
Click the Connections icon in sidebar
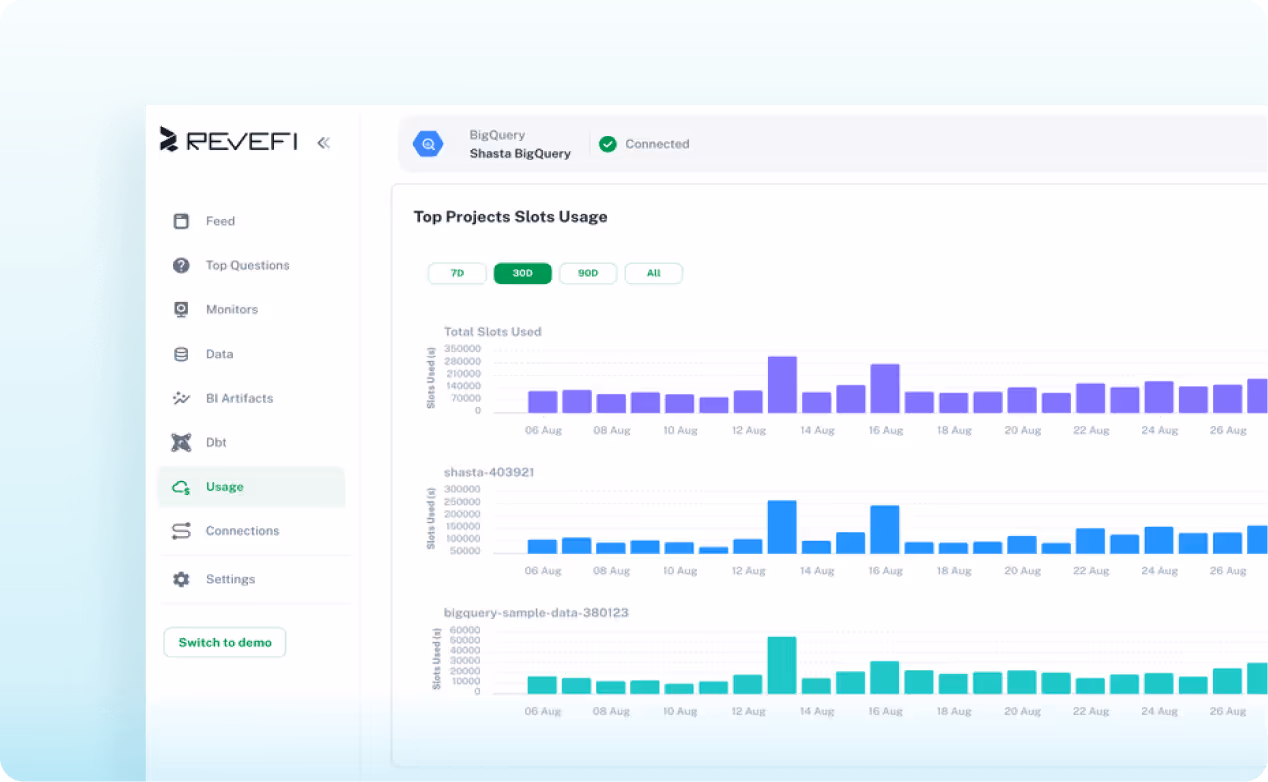pyautogui.click(x=181, y=531)
